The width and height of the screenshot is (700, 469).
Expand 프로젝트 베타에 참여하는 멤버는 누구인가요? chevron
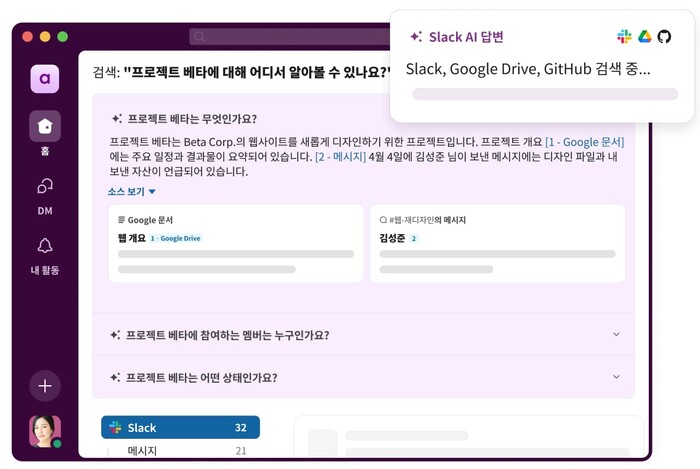(x=617, y=334)
